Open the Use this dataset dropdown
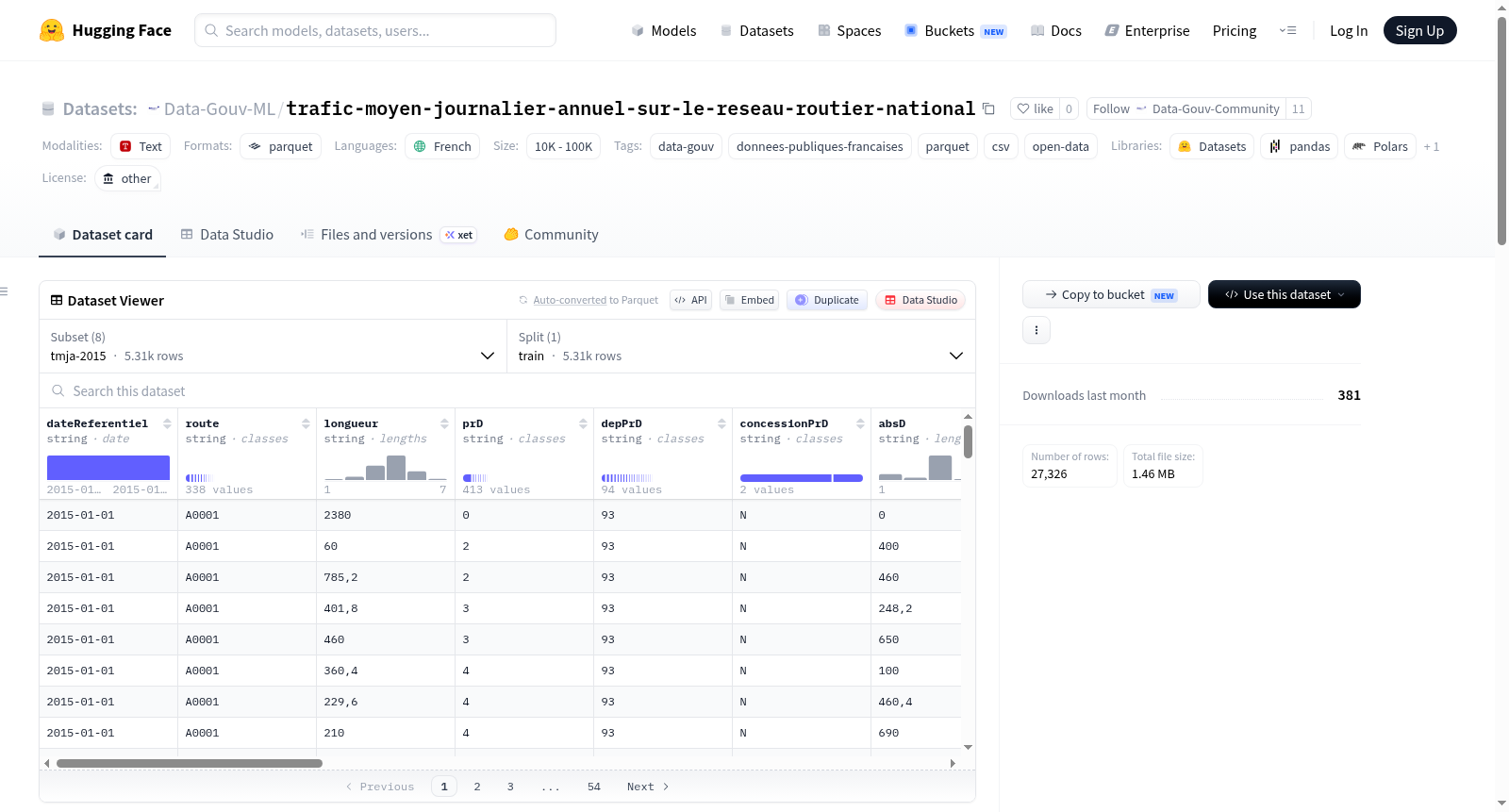Screen dimensions: 1509x812 [x=1285, y=294]
